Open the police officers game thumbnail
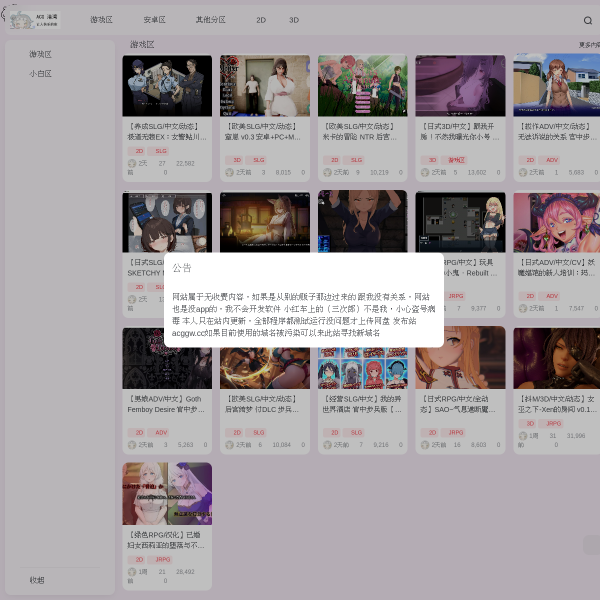Viewport: 600px width, 600px height. [x=167, y=85]
